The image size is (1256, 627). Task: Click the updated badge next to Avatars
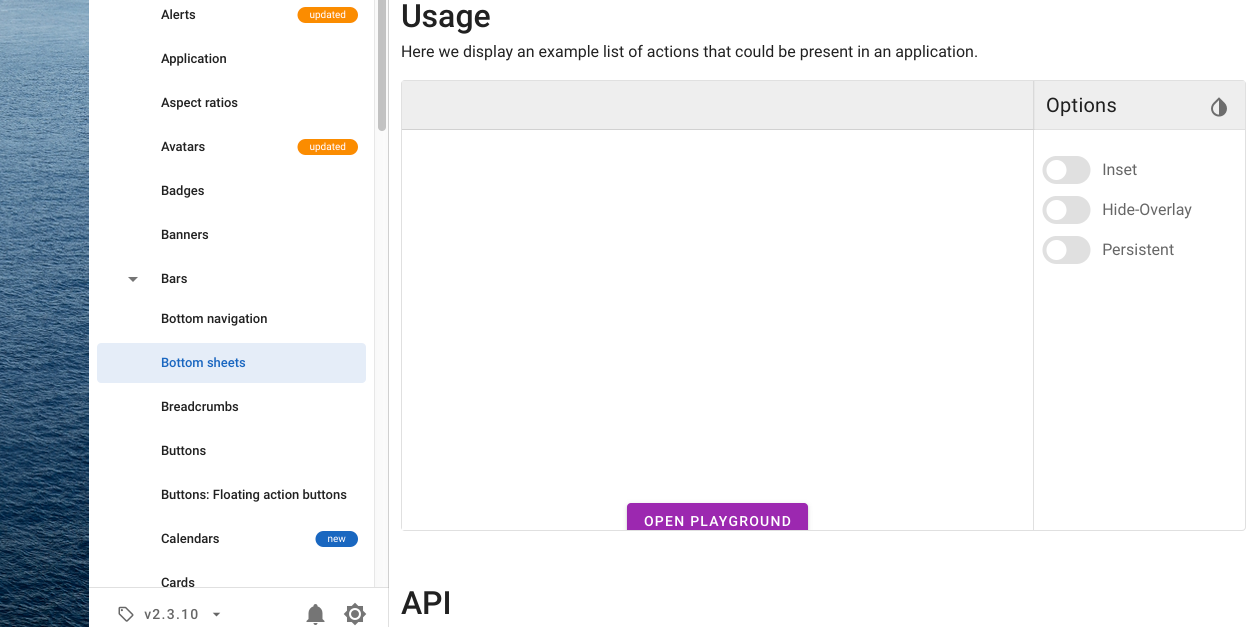[x=327, y=146]
